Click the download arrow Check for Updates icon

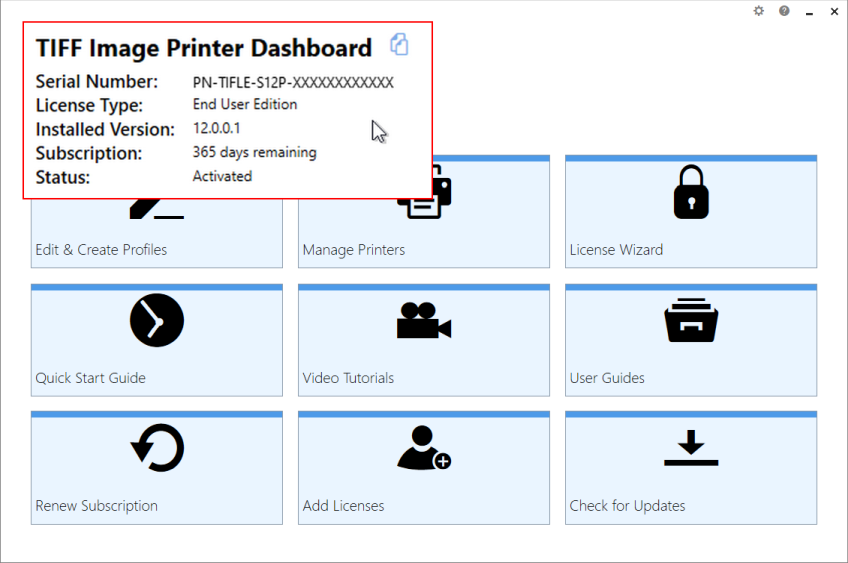(691, 448)
